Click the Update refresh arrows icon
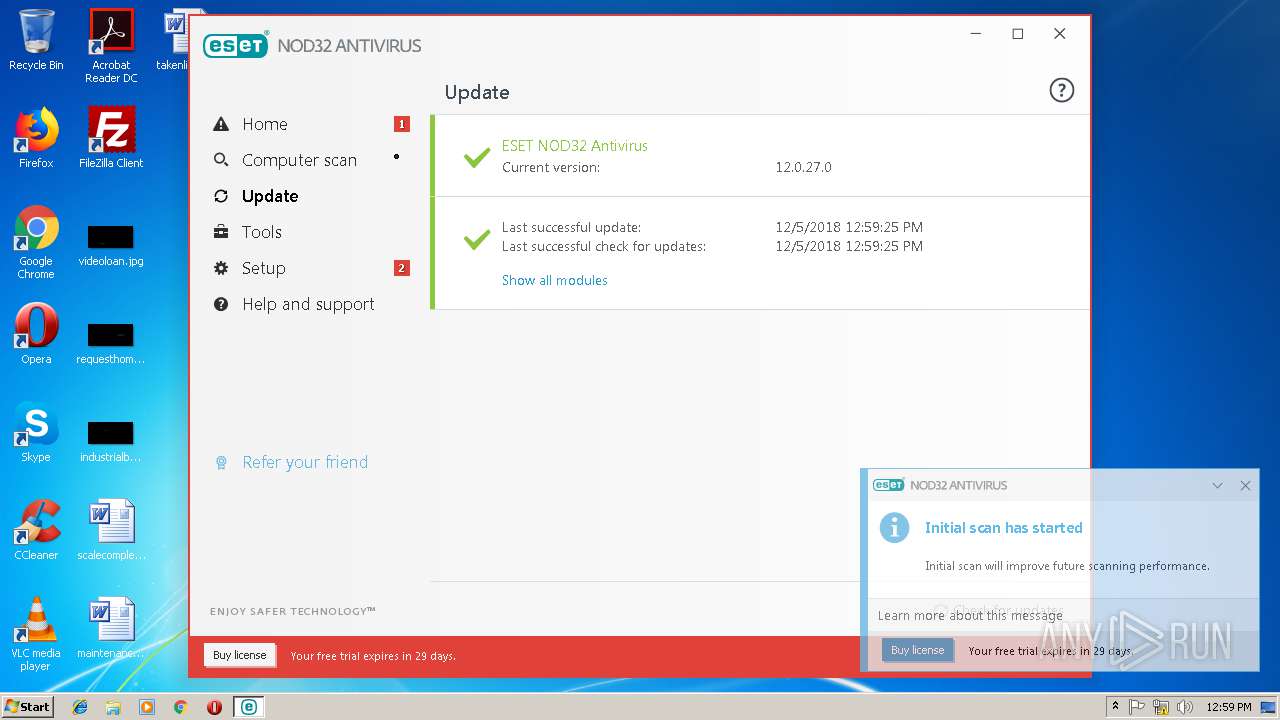 [221, 196]
